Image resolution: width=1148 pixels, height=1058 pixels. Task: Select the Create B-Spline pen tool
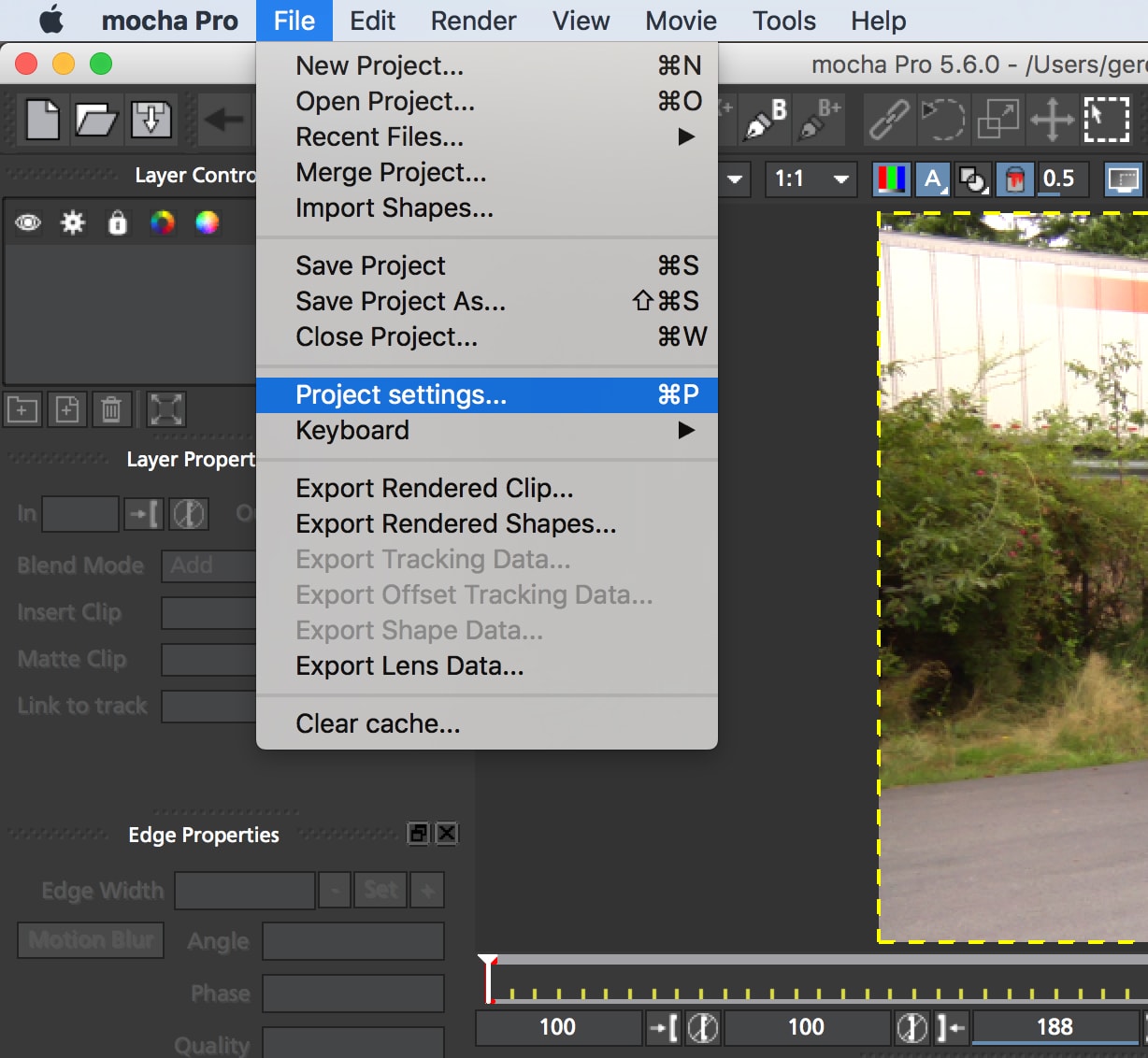click(x=766, y=120)
